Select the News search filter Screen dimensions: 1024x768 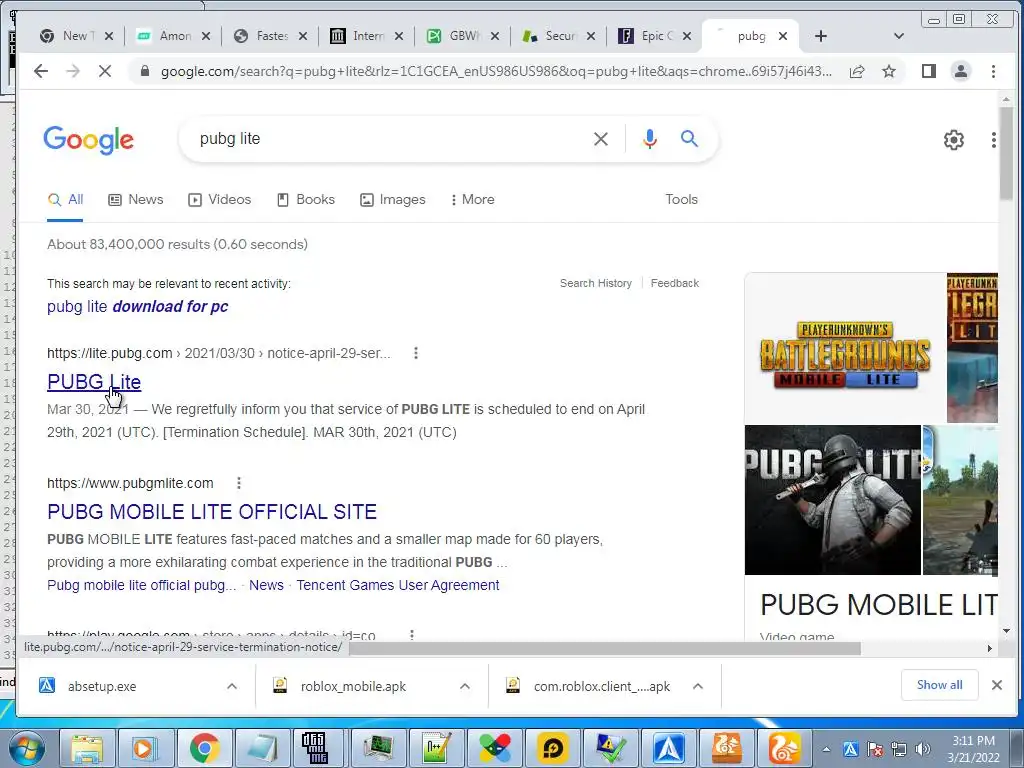pos(136,200)
